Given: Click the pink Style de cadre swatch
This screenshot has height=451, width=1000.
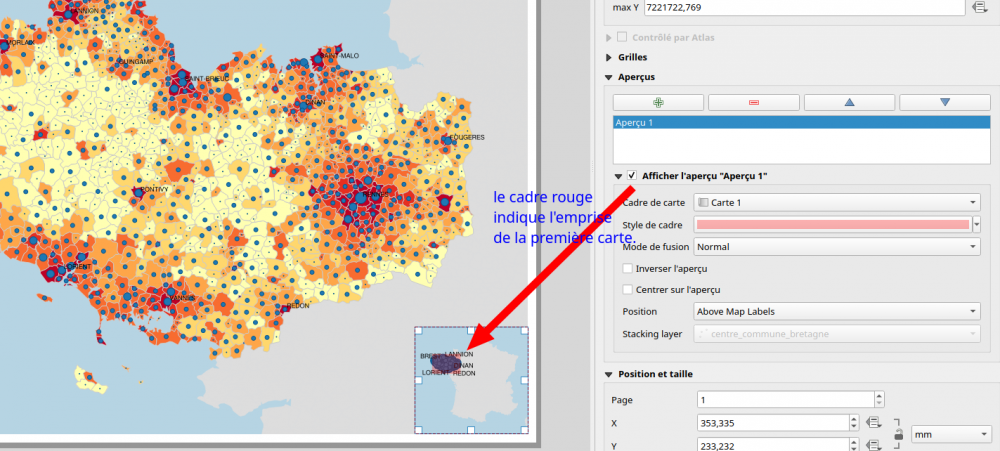Looking at the screenshot, I should click(831, 224).
